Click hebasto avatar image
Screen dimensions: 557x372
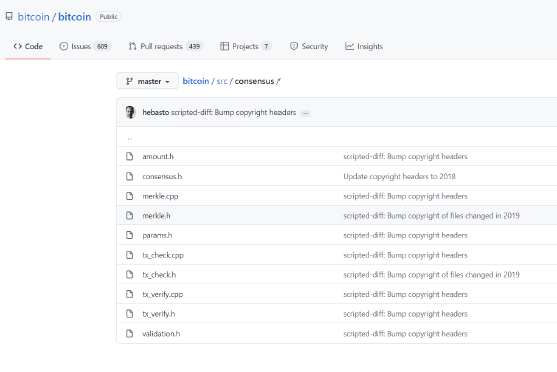pyautogui.click(x=130, y=112)
